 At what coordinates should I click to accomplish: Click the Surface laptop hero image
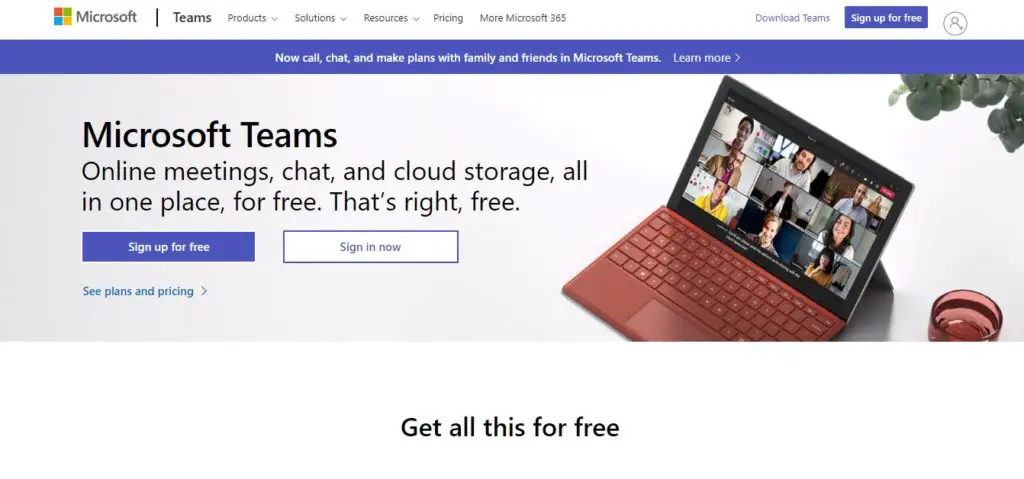pyautogui.click(x=738, y=208)
